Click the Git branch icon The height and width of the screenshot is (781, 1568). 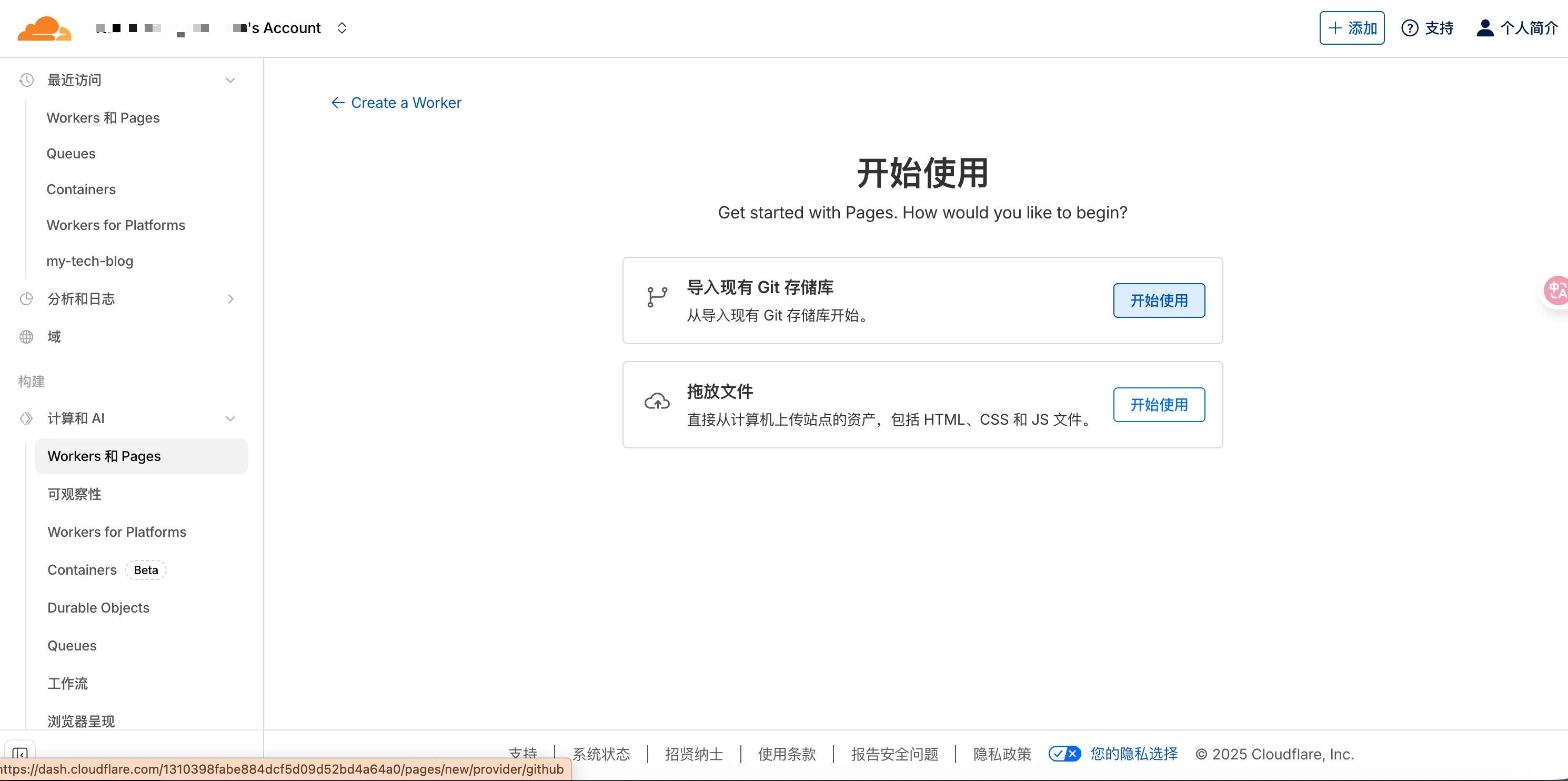(657, 297)
